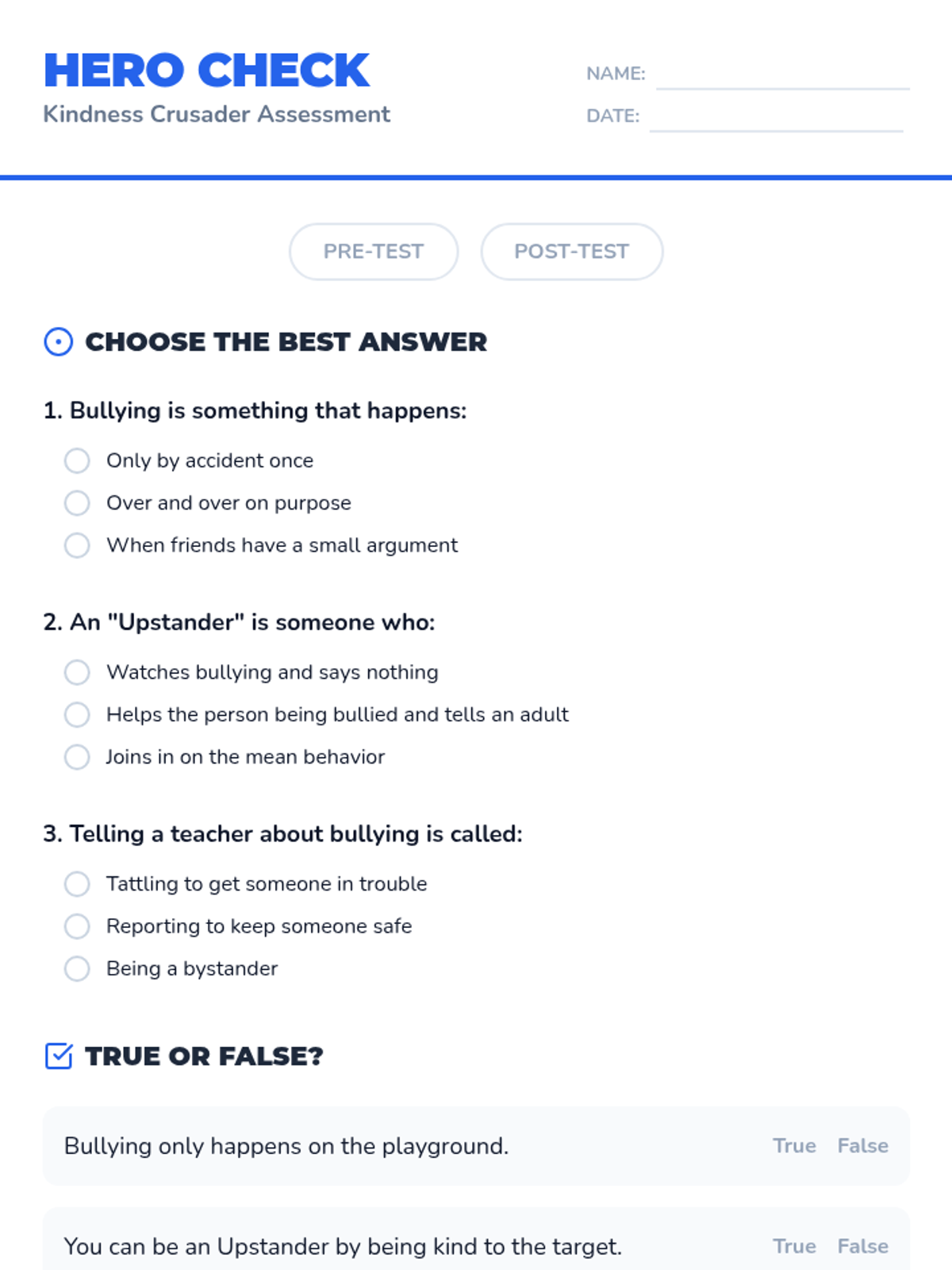Click the DATE input line
Viewport: 952px width, 1270px height.
pyautogui.click(x=776, y=117)
